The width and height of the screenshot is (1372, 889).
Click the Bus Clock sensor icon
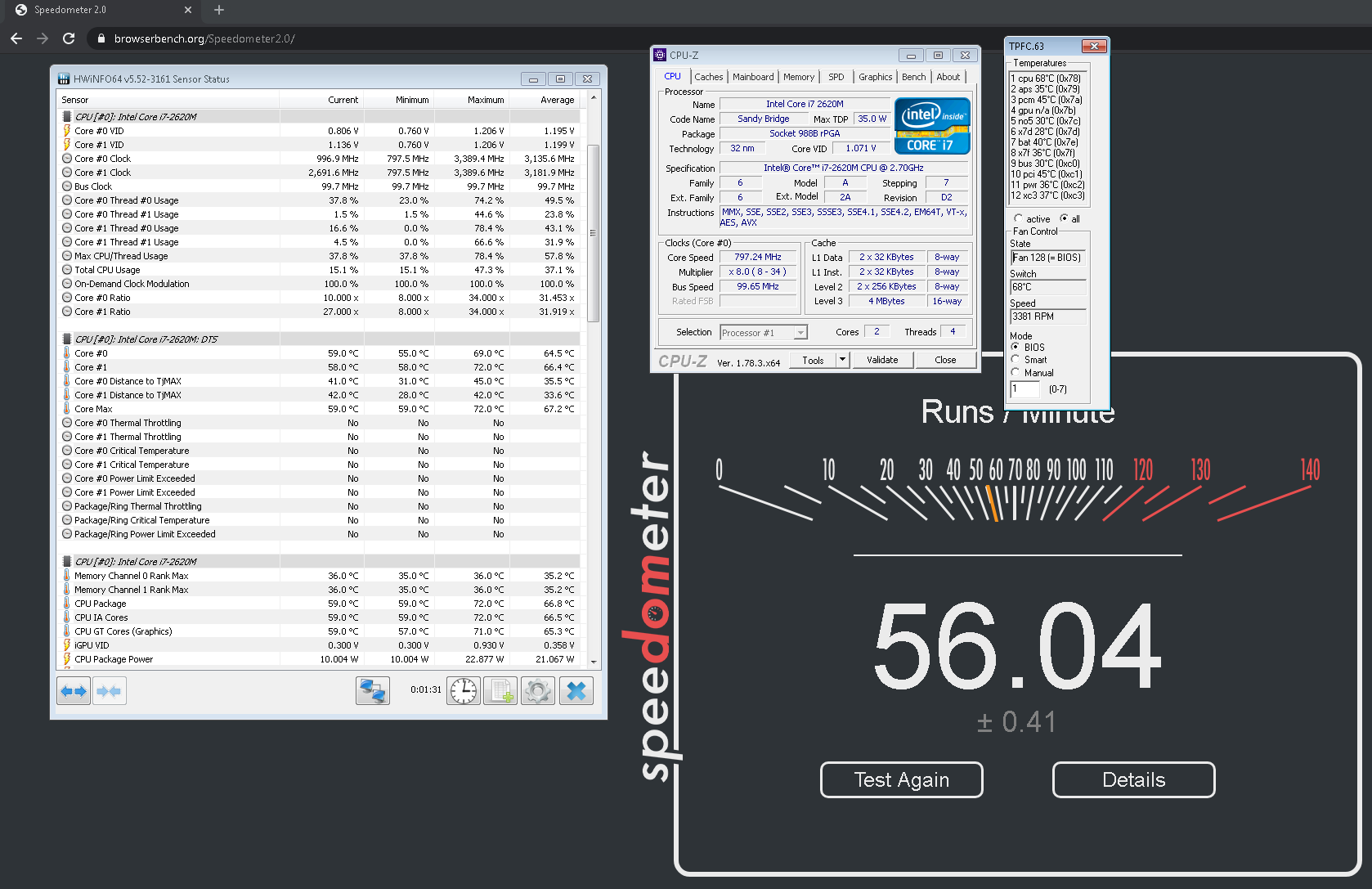coord(67,186)
